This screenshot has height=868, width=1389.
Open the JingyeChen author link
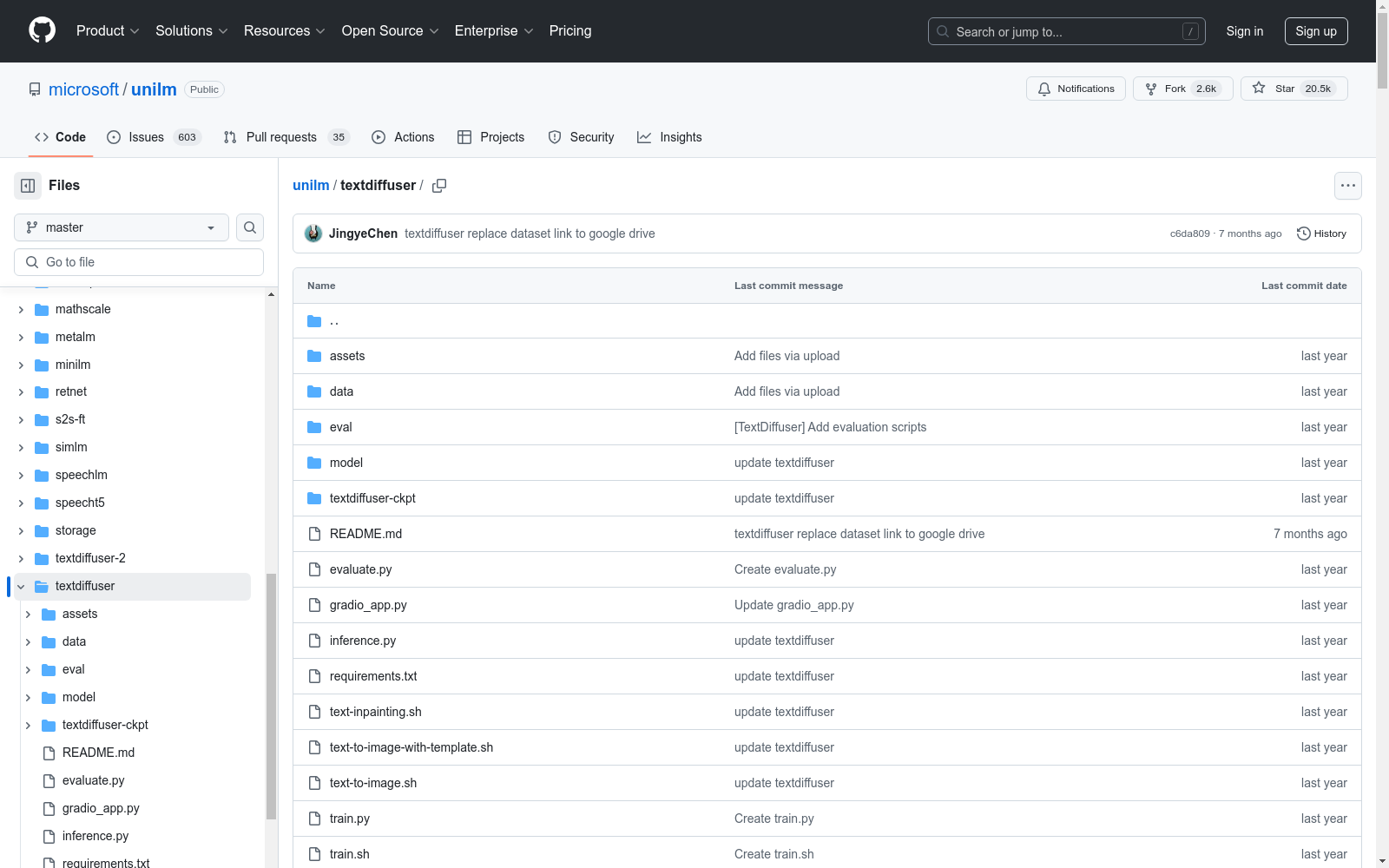point(363,233)
